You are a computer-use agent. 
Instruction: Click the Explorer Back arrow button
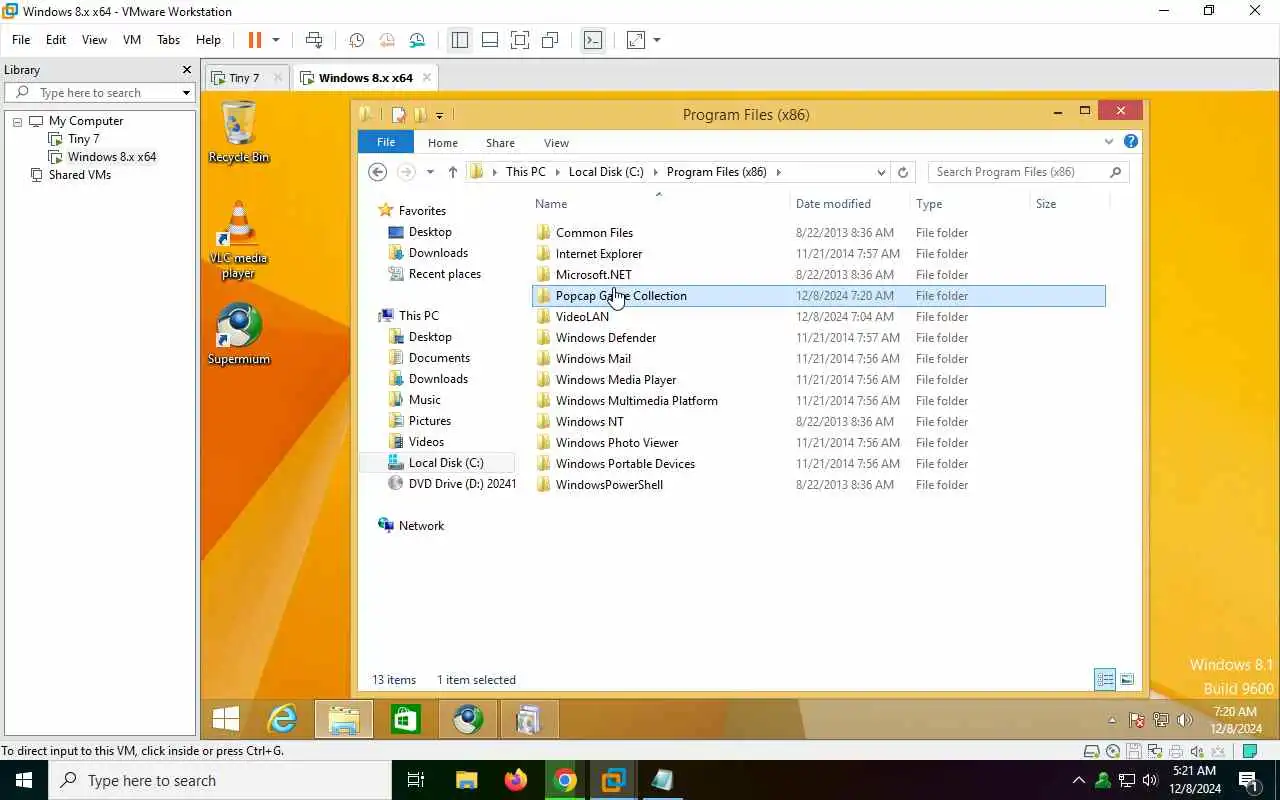pyautogui.click(x=377, y=172)
